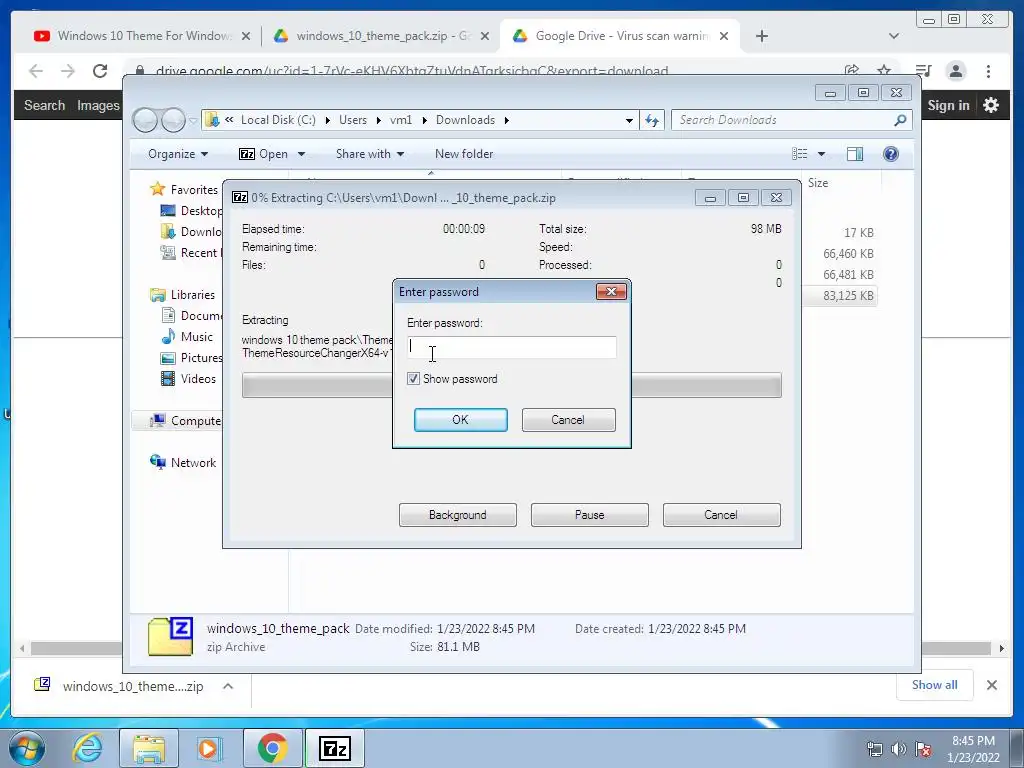Bookmark this page with the star icon
Image resolution: width=1024 pixels, height=768 pixels.
coord(884,71)
